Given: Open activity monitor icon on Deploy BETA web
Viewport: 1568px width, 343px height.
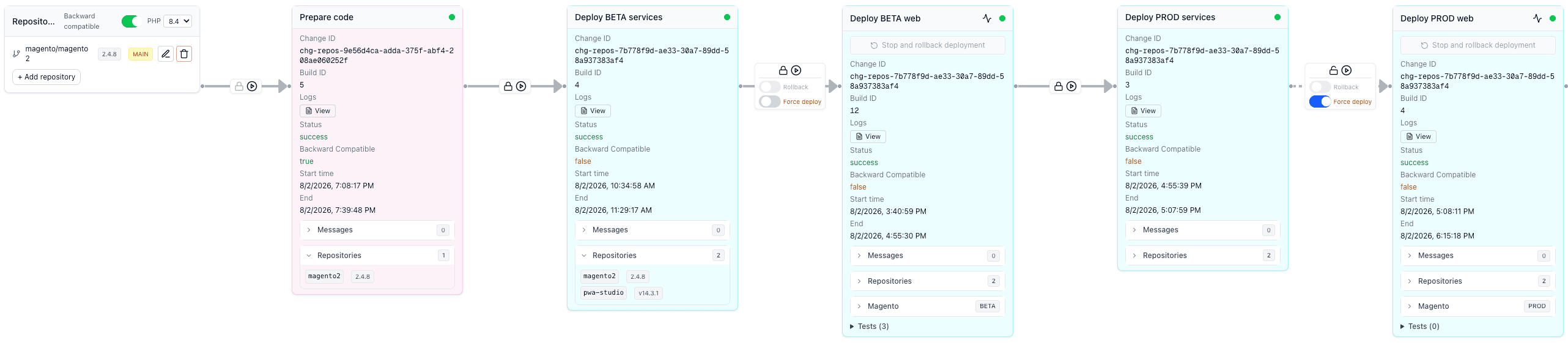Looking at the screenshot, I should click(x=987, y=18).
